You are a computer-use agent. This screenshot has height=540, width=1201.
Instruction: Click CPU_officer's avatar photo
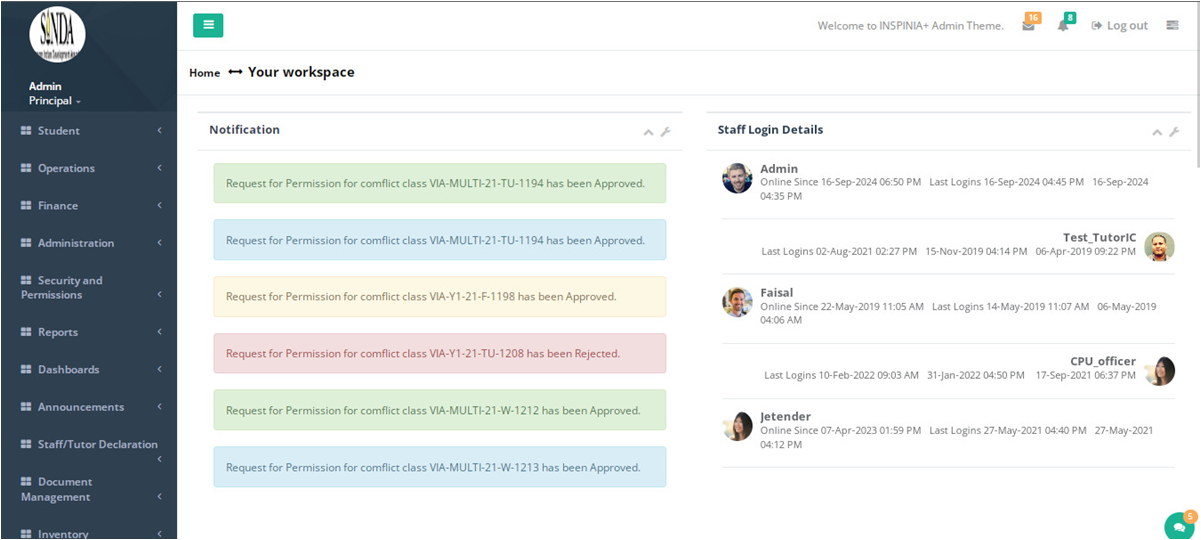1159,370
